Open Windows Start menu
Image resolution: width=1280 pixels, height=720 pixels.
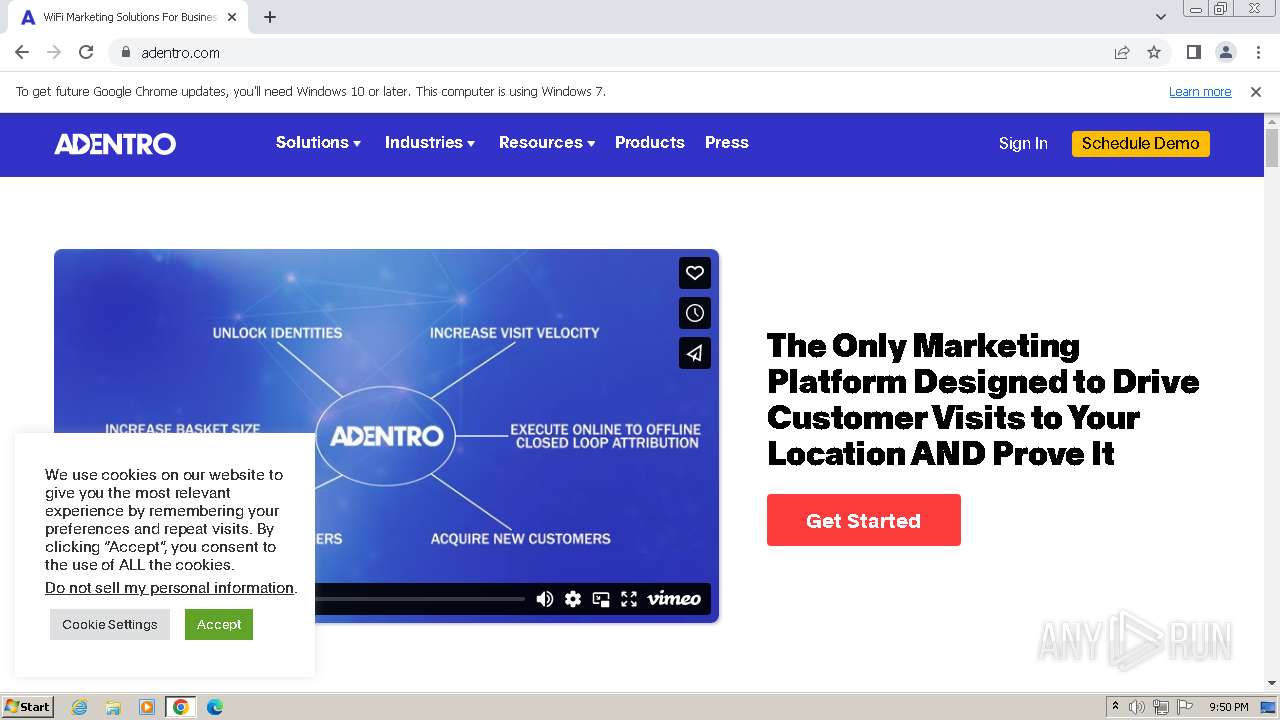point(28,707)
